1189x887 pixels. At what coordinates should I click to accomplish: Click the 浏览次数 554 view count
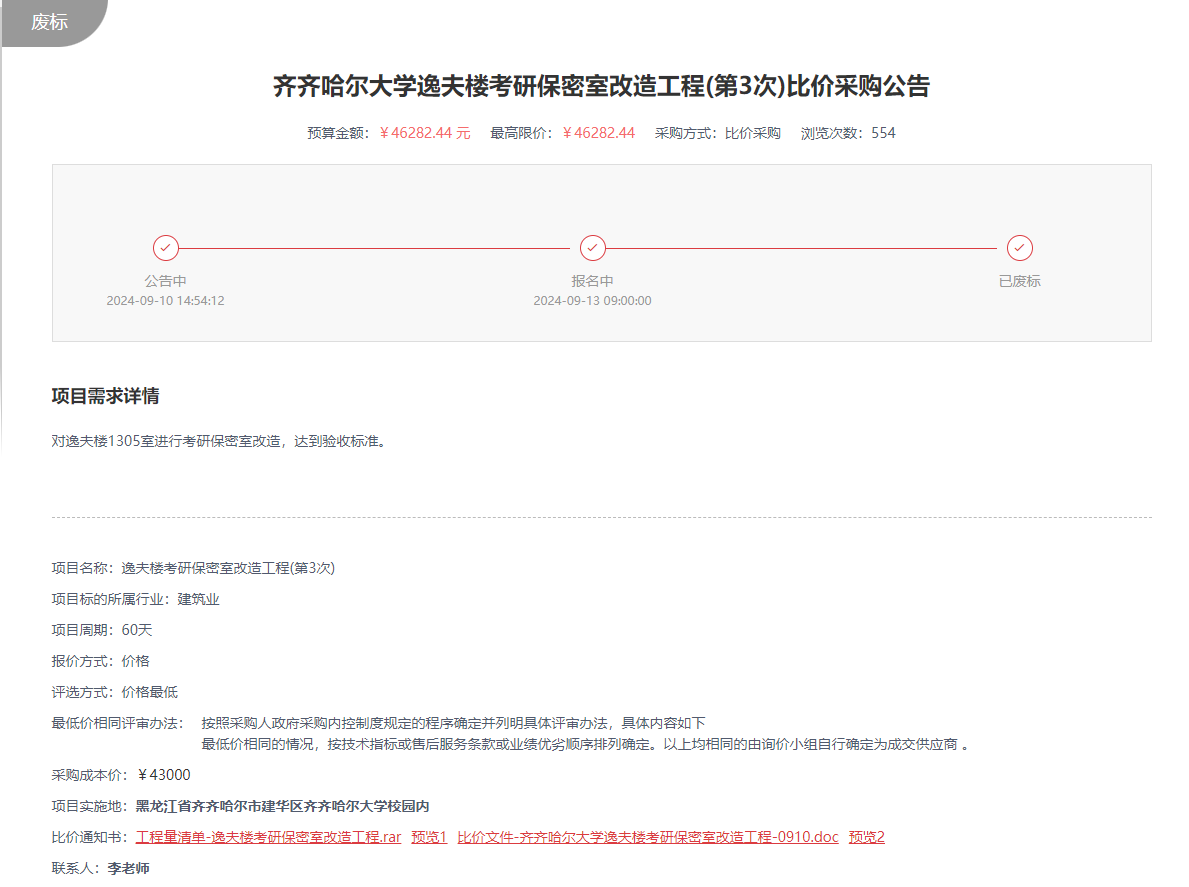pyautogui.click(x=883, y=133)
